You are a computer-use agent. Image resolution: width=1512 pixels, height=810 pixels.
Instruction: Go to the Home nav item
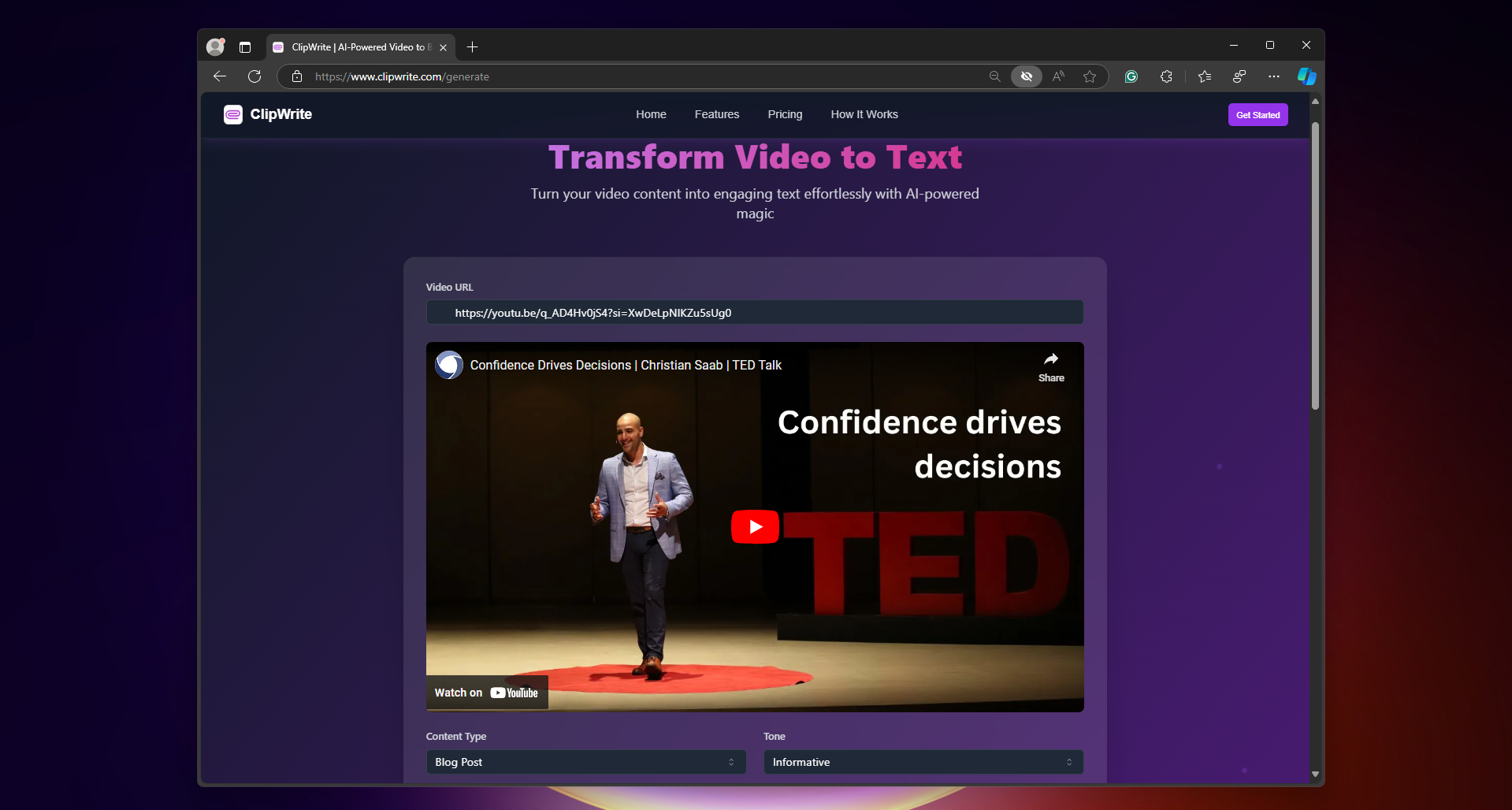point(651,114)
